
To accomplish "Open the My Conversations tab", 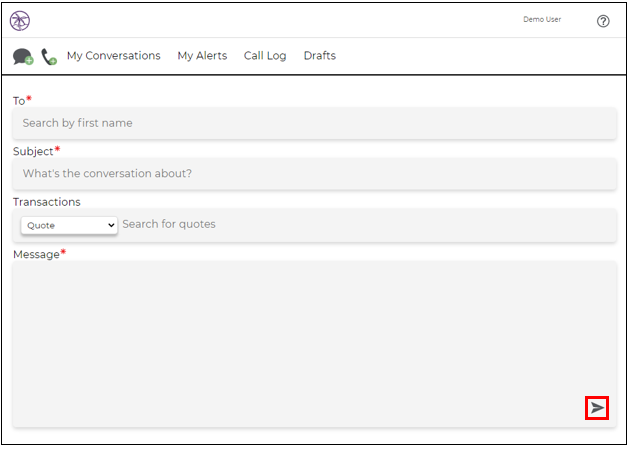I will 114,55.
